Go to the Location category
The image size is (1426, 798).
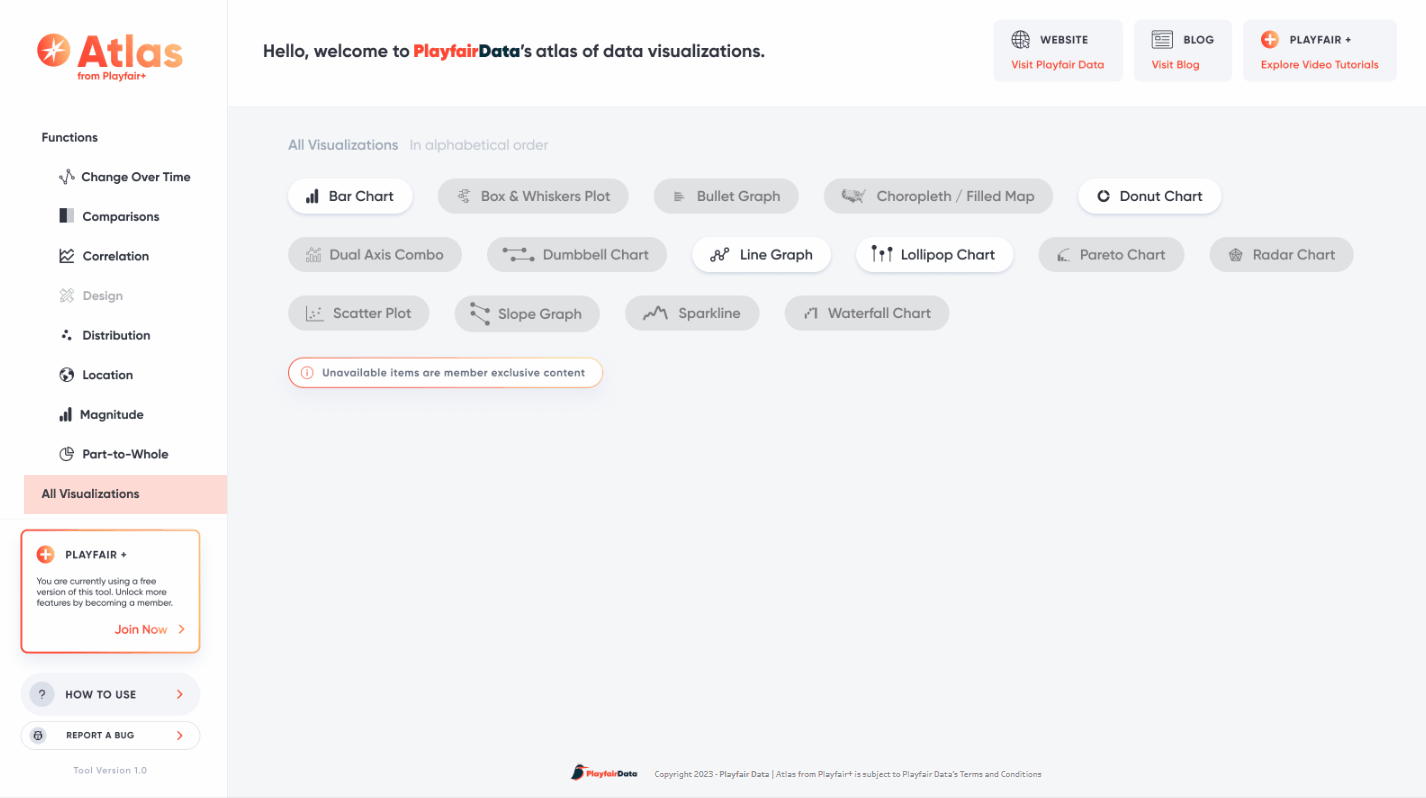click(x=96, y=375)
